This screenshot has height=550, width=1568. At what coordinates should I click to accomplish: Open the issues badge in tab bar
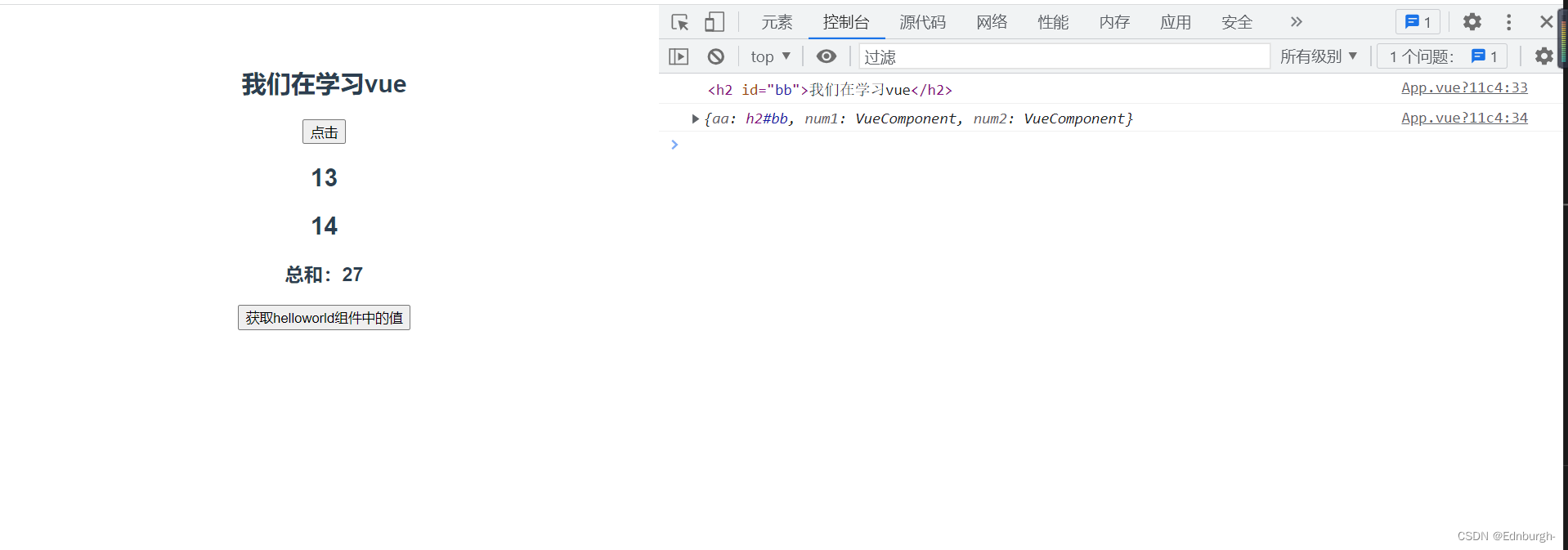(x=1418, y=22)
